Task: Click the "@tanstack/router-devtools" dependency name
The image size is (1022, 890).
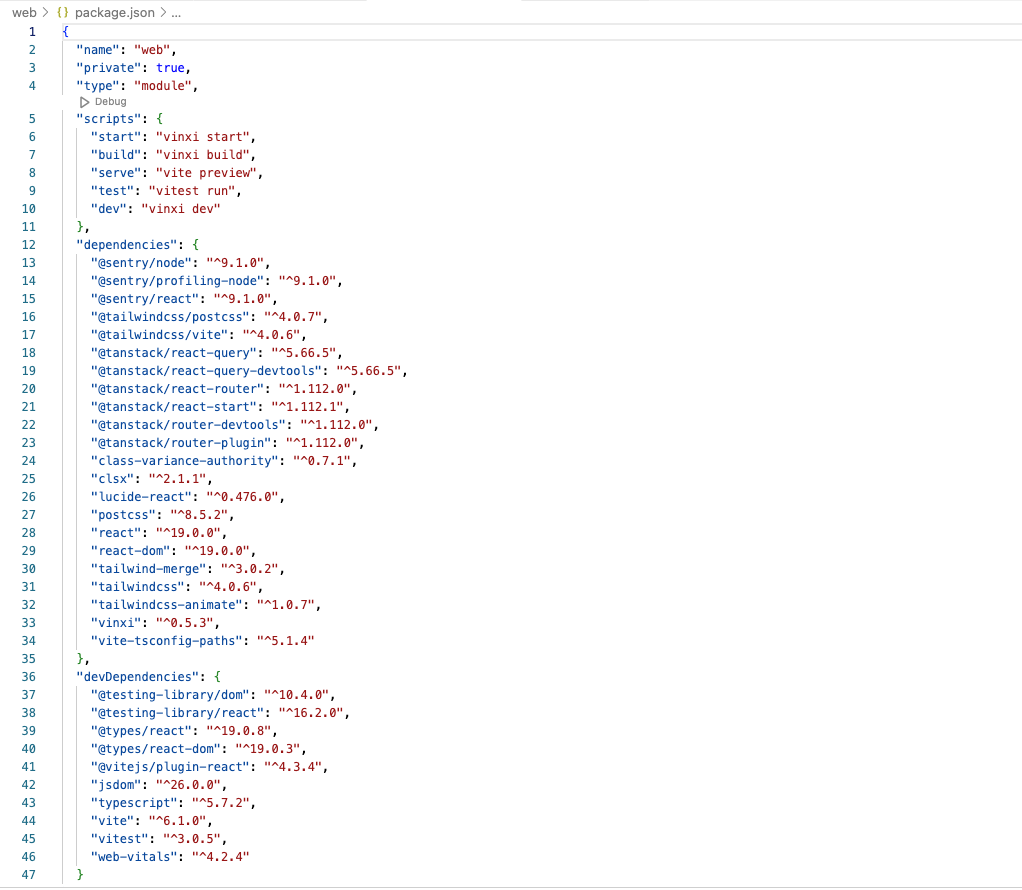Action: (188, 425)
